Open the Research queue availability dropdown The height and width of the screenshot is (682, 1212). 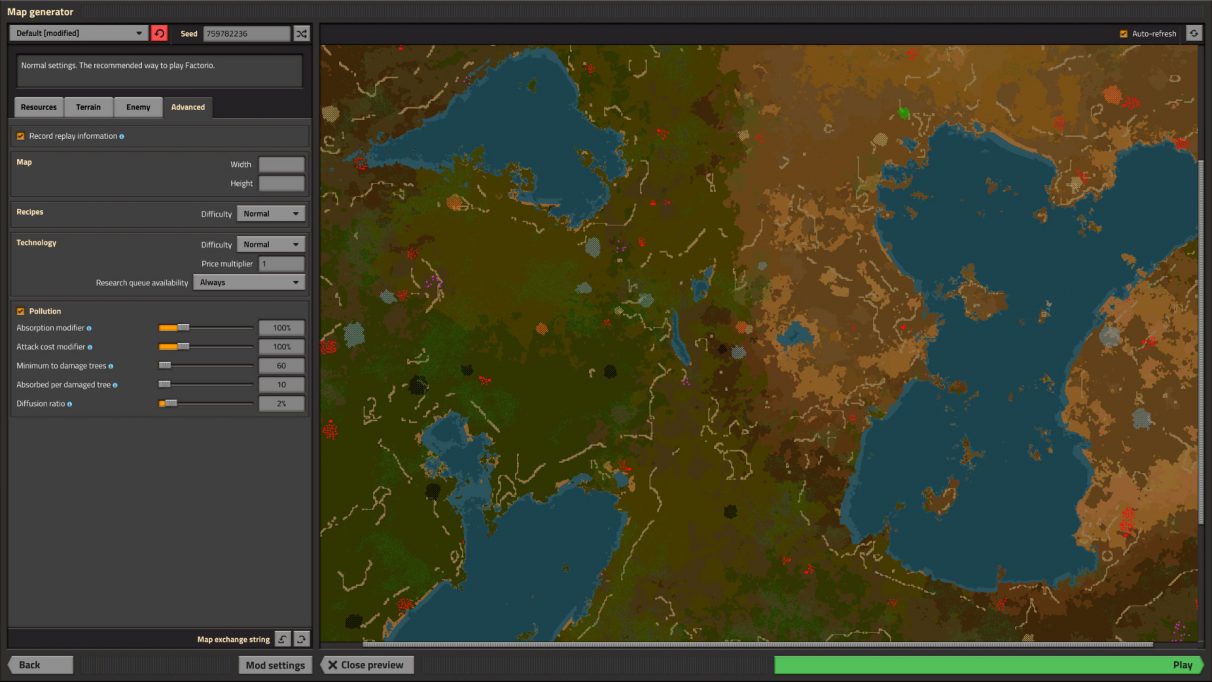point(249,283)
